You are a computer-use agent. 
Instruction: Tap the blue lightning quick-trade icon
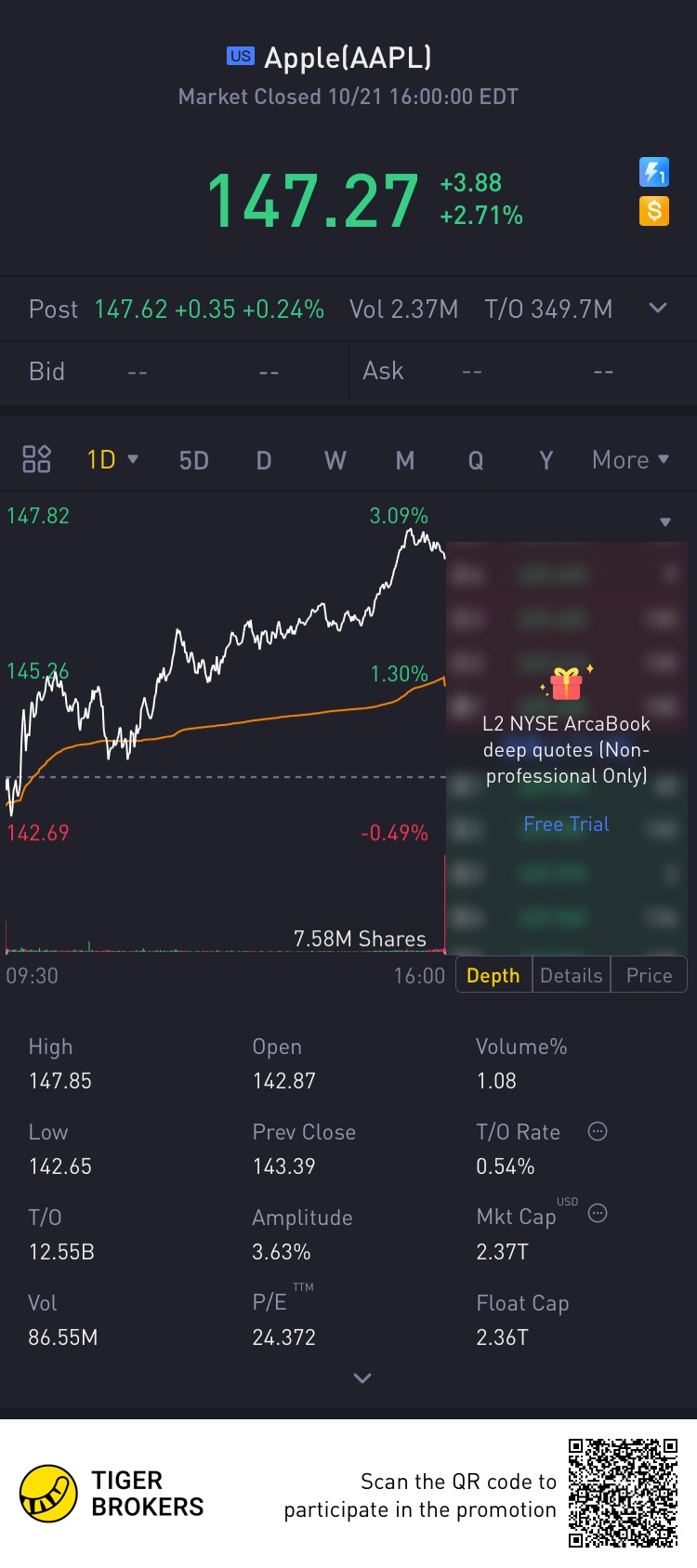654,172
